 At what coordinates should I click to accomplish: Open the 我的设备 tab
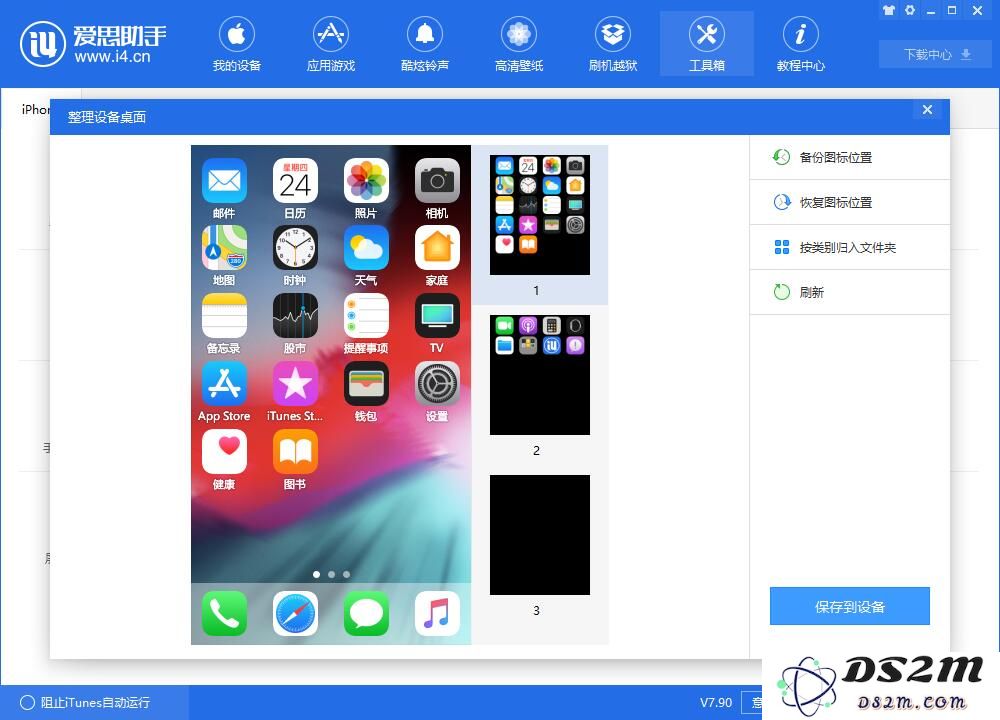pos(237,45)
